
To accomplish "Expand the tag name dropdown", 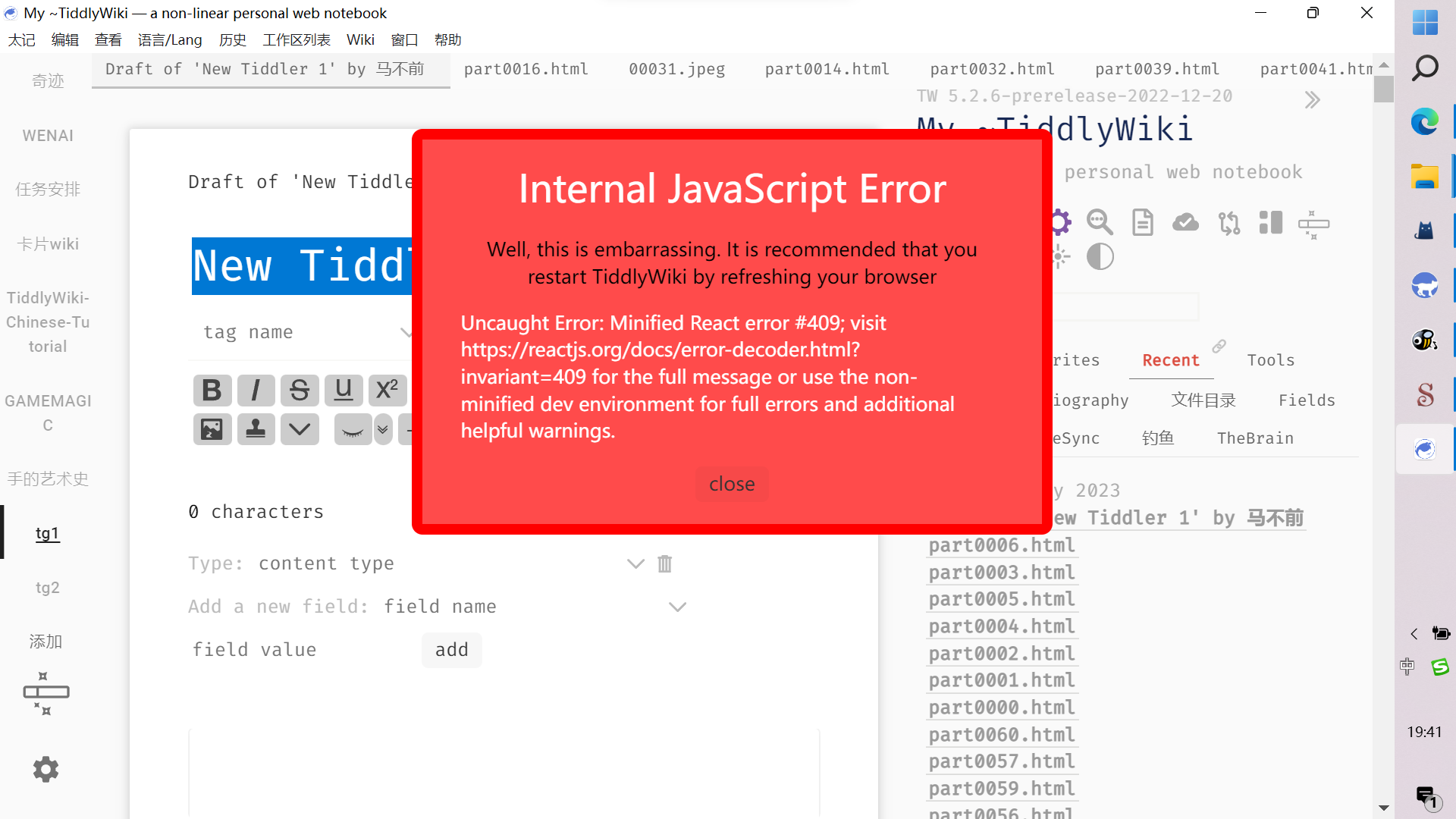I will click(x=406, y=332).
